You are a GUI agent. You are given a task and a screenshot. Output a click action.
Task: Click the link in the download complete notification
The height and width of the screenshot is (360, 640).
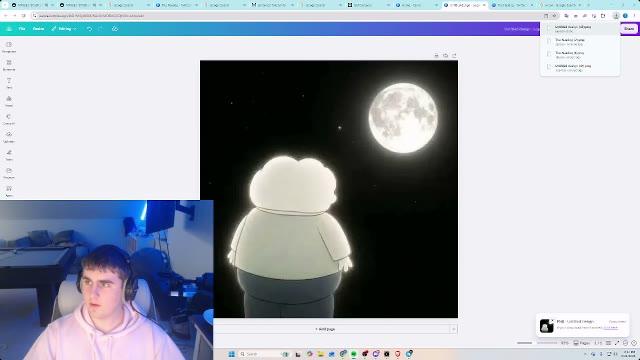611,328
